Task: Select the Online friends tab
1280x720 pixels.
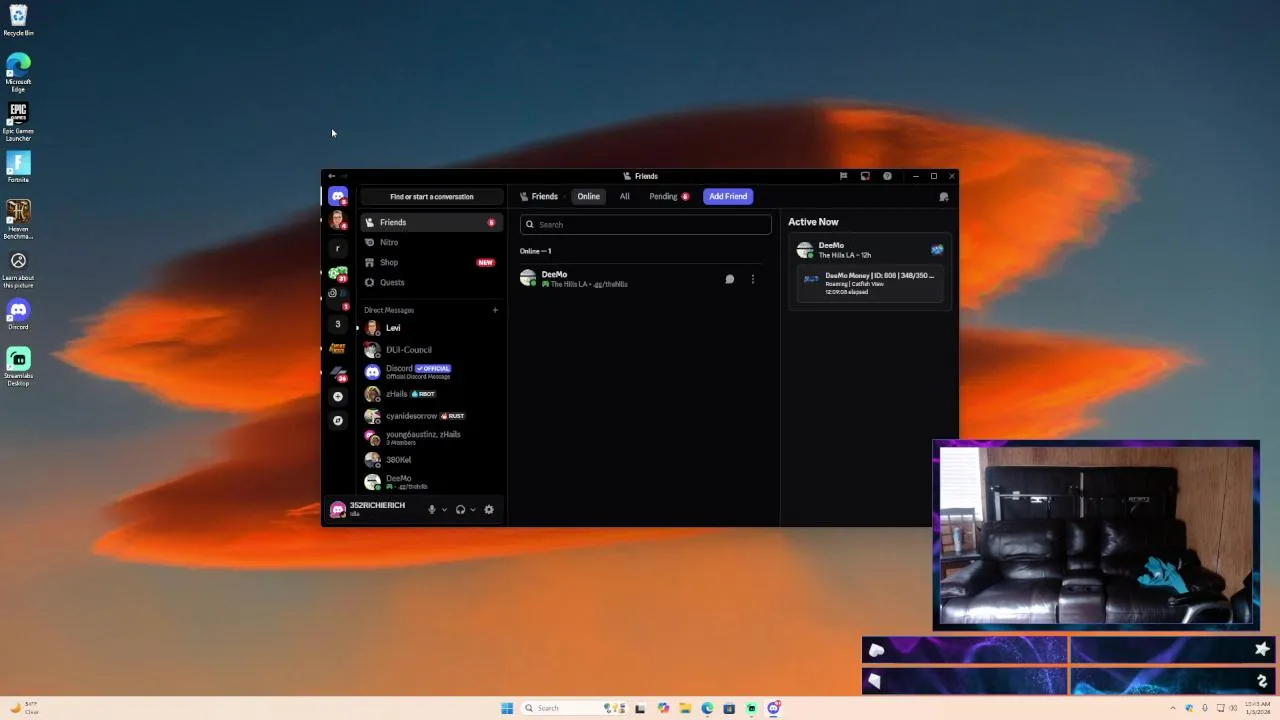Action: click(588, 197)
